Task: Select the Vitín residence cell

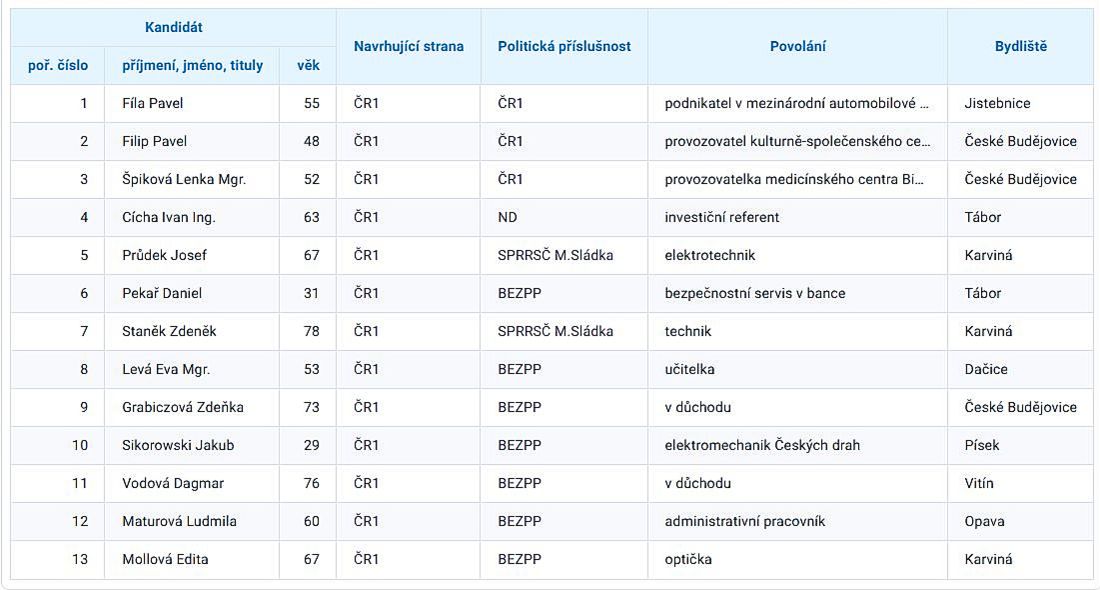Action: tap(979, 483)
